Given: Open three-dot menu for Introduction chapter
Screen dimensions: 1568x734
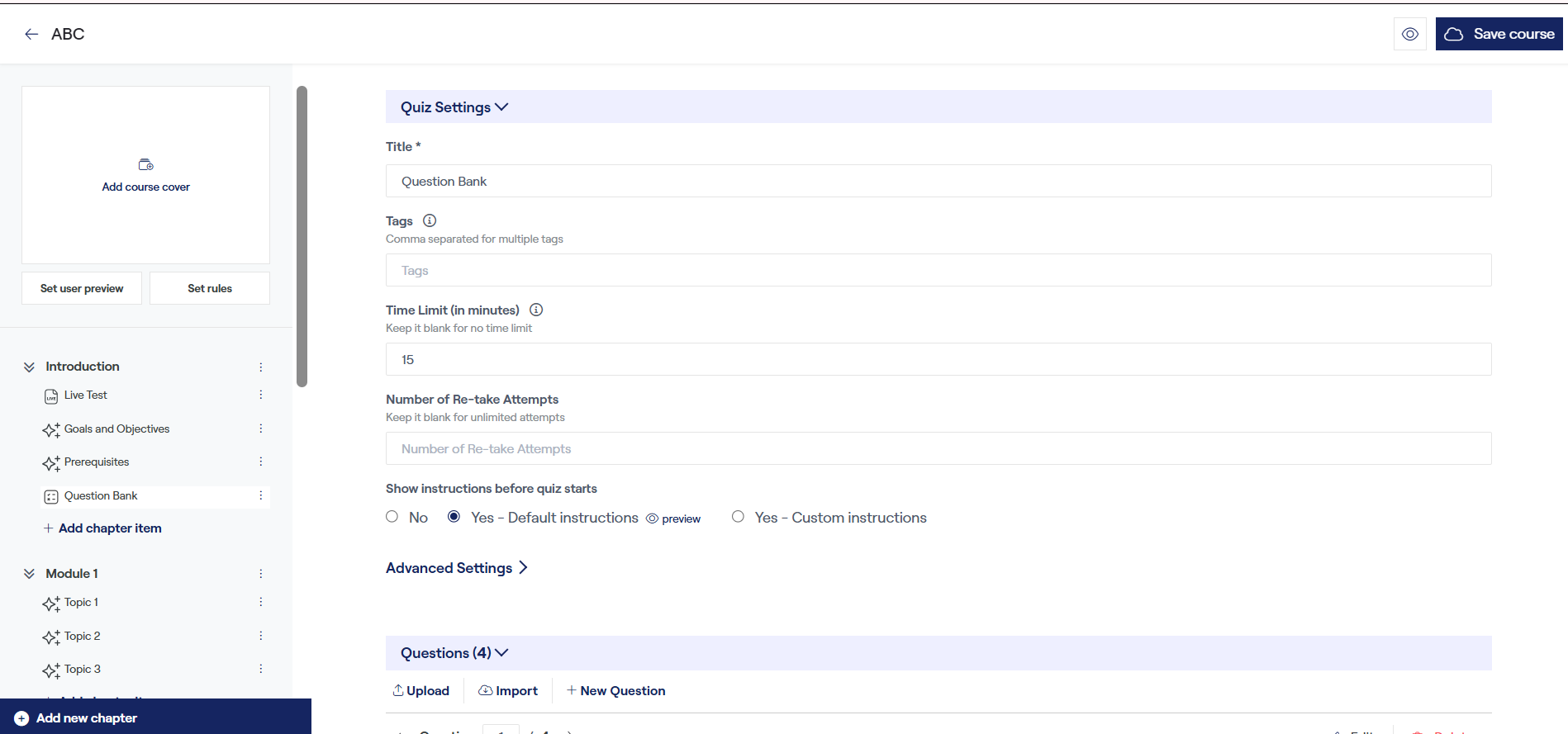Looking at the screenshot, I should pyautogui.click(x=260, y=367).
